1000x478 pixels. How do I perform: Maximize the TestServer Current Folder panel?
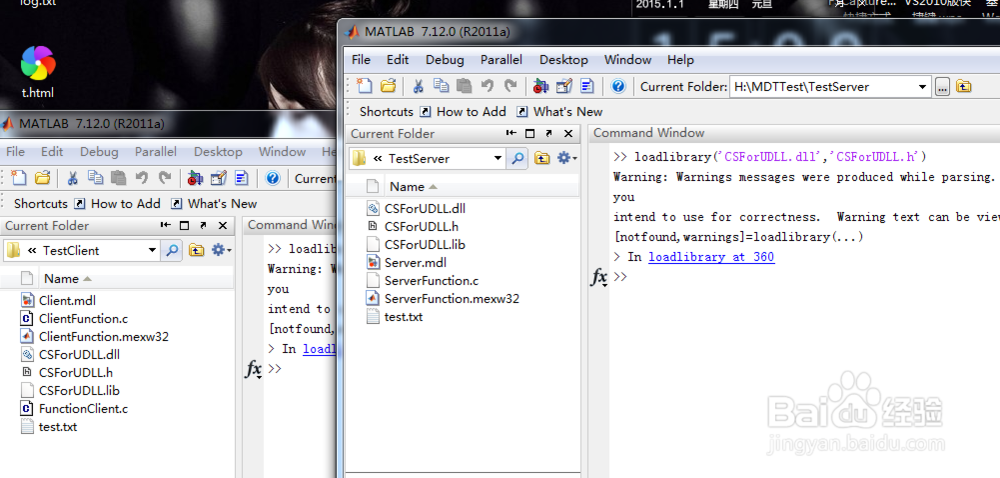(x=530, y=133)
